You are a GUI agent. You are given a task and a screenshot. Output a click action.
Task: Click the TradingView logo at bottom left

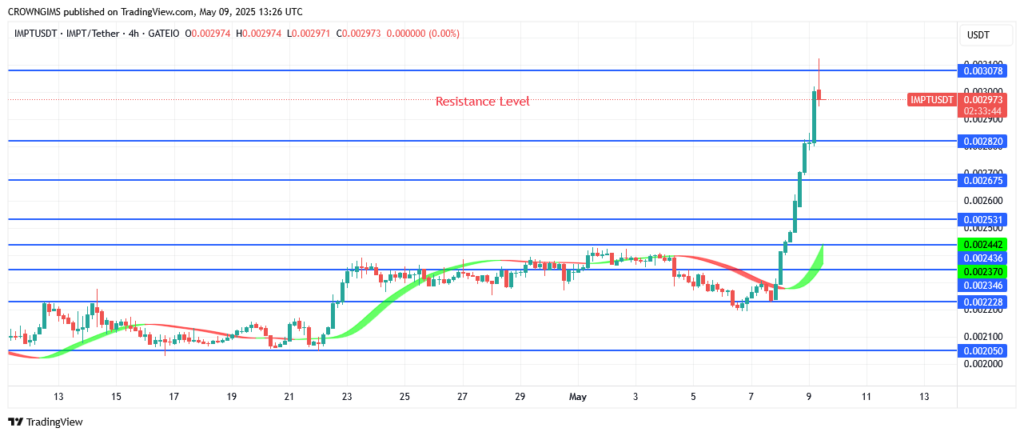coord(45,422)
